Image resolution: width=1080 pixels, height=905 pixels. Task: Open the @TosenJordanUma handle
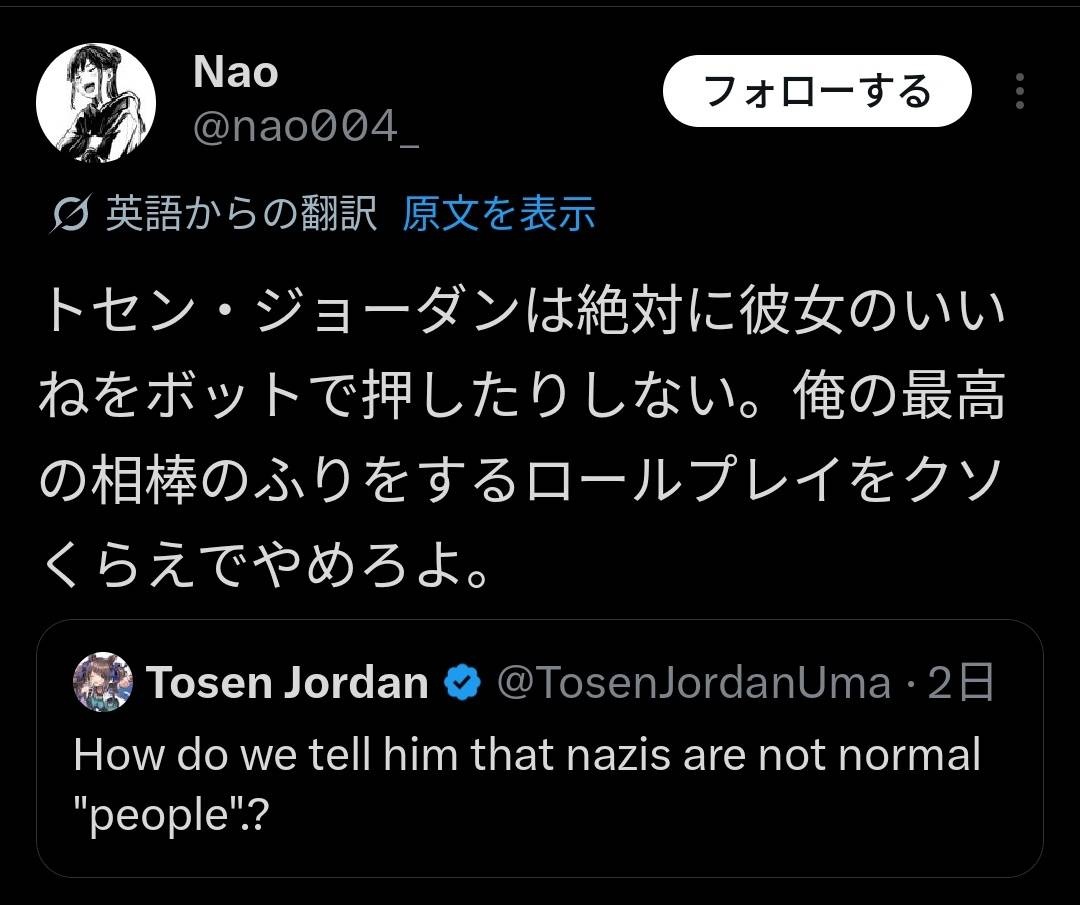click(x=693, y=683)
